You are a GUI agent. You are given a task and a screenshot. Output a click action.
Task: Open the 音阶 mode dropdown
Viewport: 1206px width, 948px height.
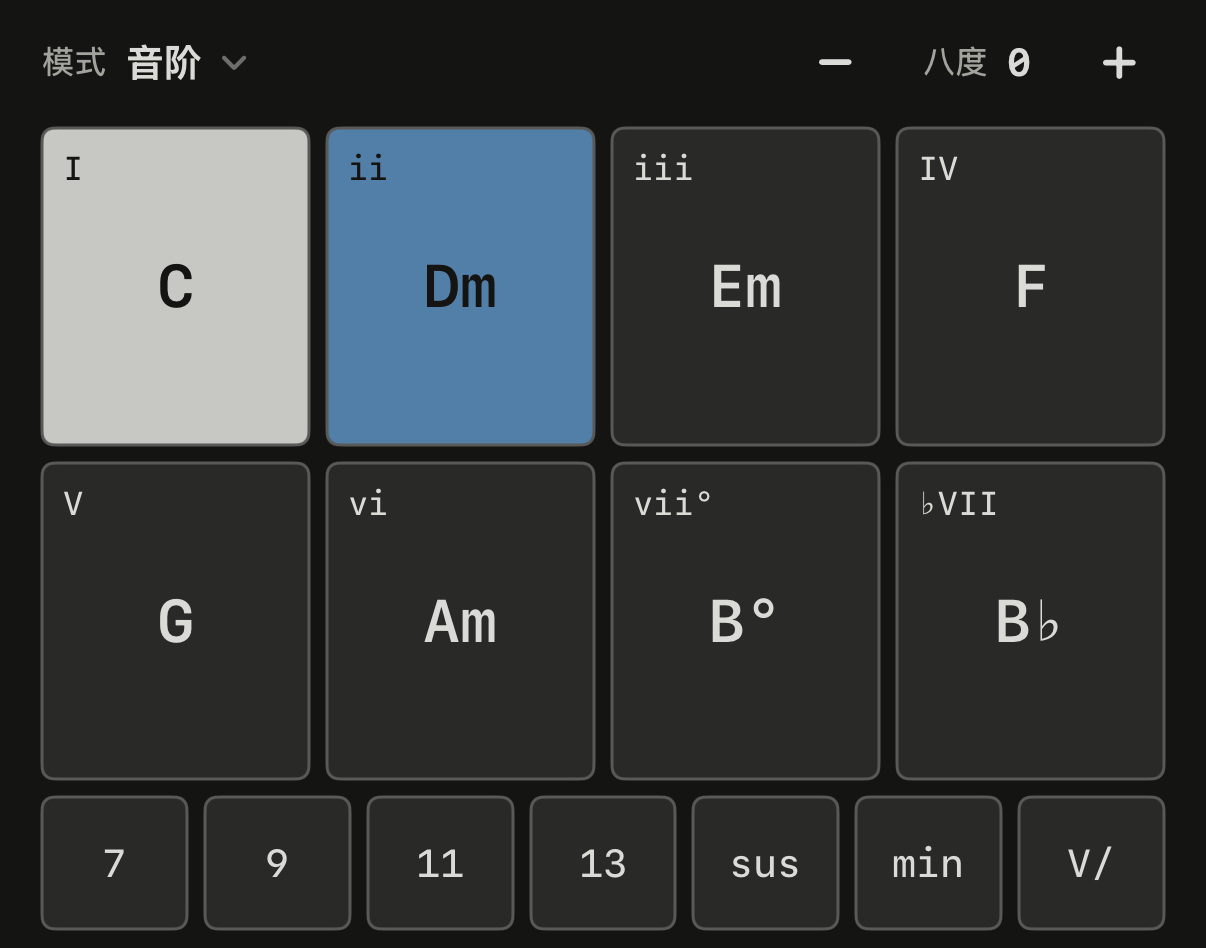click(188, 63)
